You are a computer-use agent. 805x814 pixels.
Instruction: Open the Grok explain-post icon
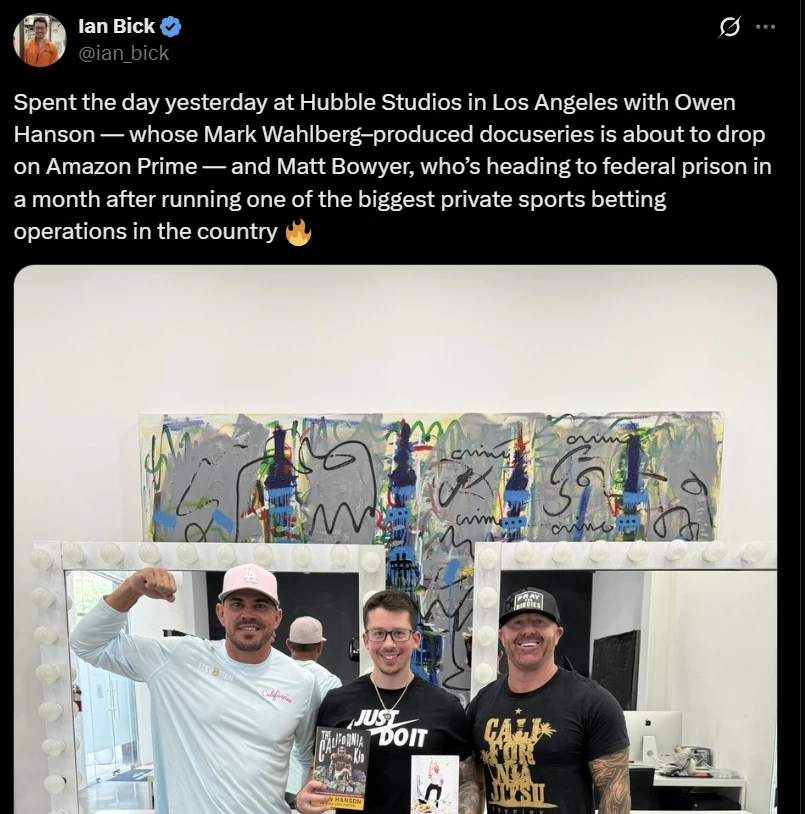(x=728, y=27)
